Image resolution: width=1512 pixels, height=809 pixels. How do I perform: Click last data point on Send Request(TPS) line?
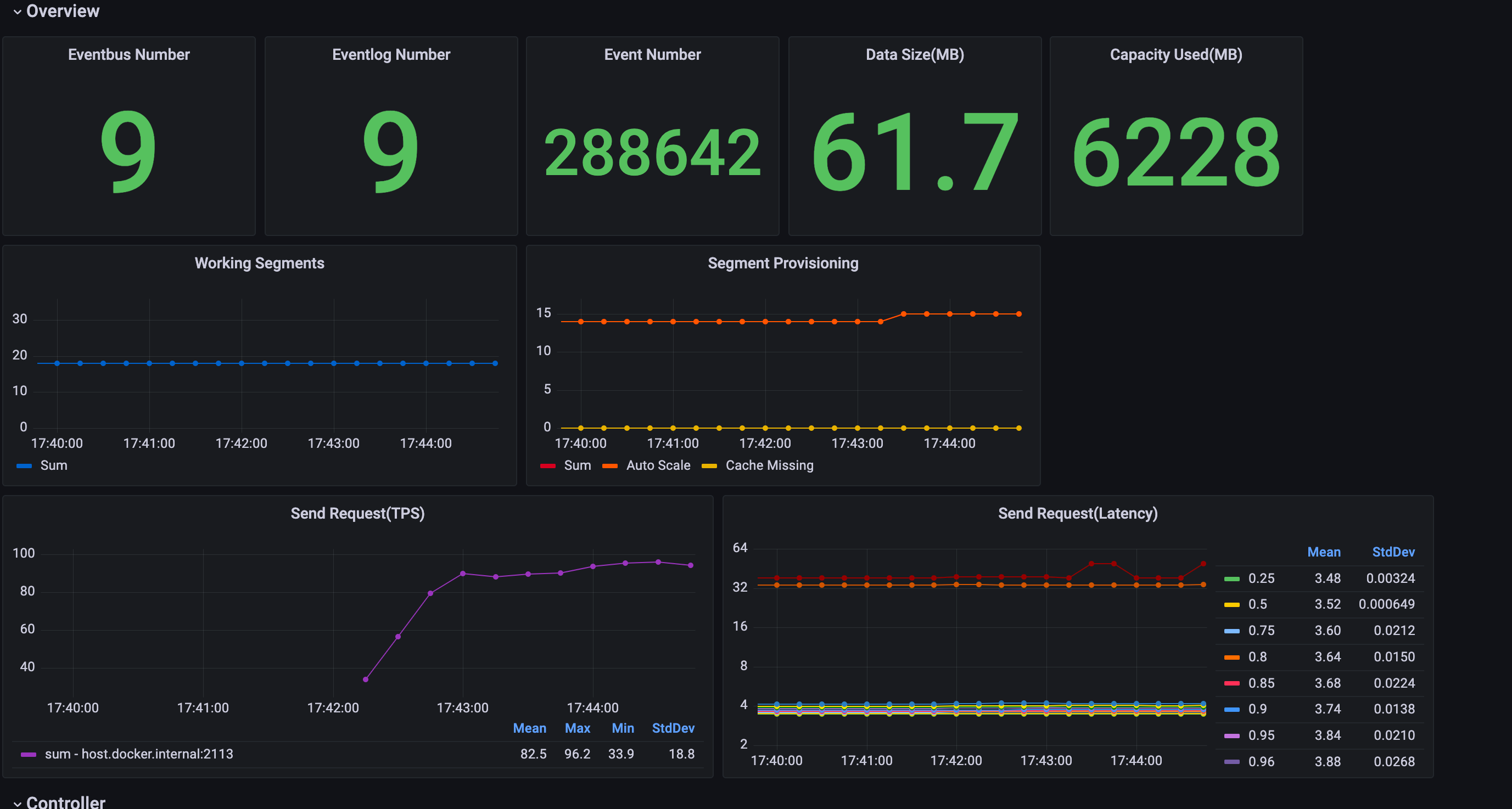tap(690, 565)
